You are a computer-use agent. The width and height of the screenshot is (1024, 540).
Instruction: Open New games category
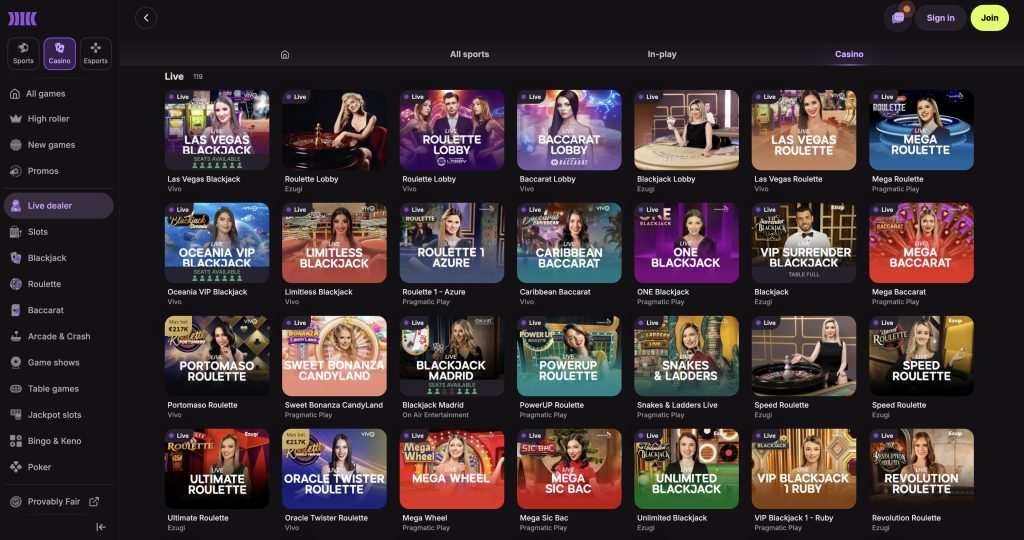coord(57,145)
